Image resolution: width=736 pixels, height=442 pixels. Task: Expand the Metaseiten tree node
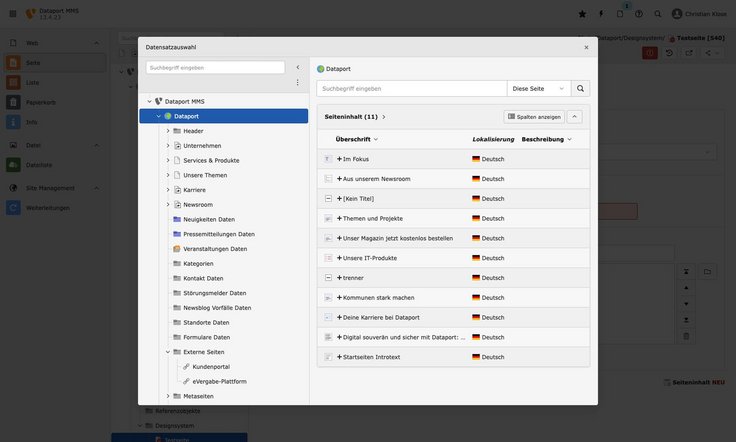coord(168,396)
